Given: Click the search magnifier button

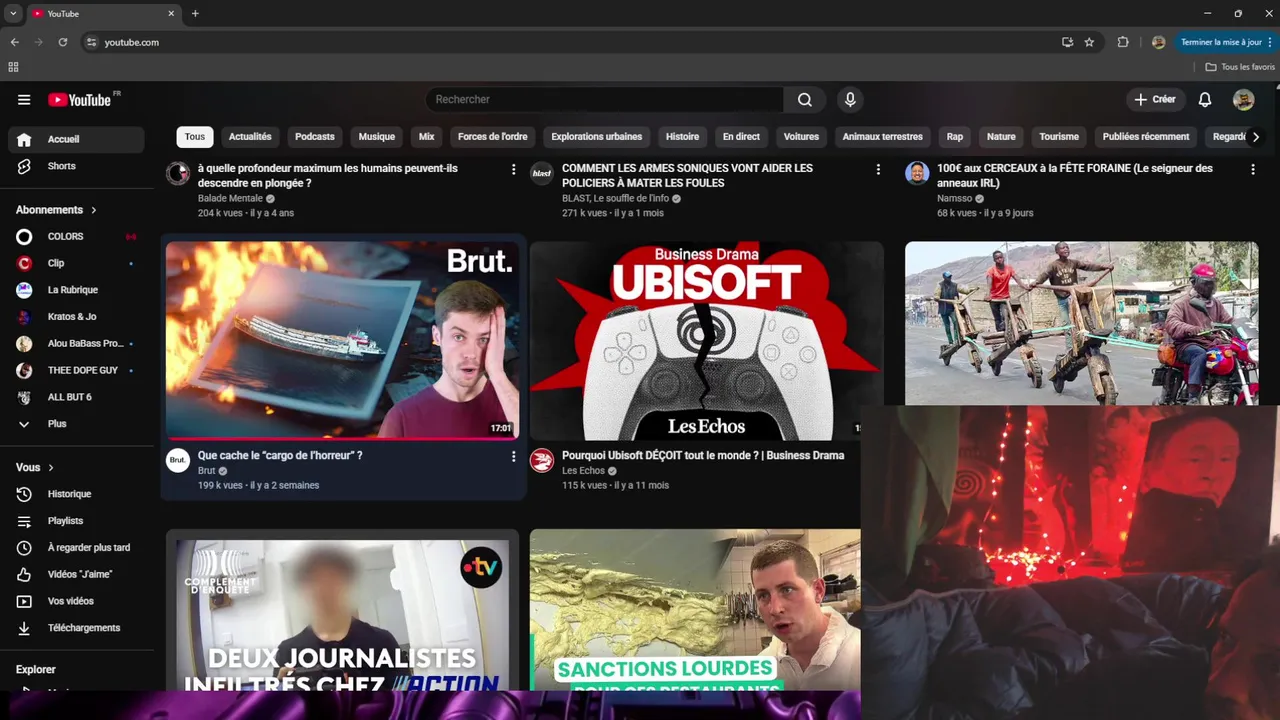Looking at the screenshot, I should [x=805, y=99].
